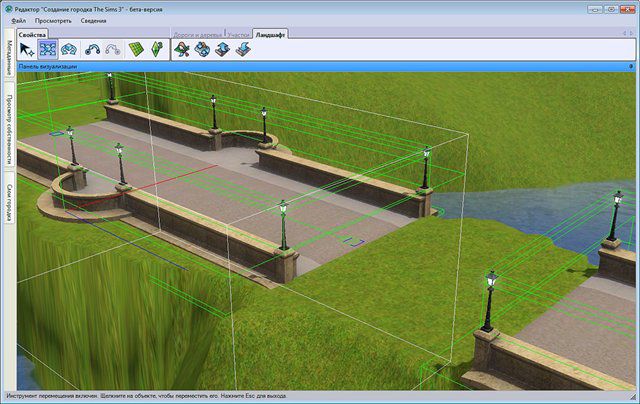Click the rotate objects tool icon
The height and width of the screenshot is (404, 640).
click(69, 49)
